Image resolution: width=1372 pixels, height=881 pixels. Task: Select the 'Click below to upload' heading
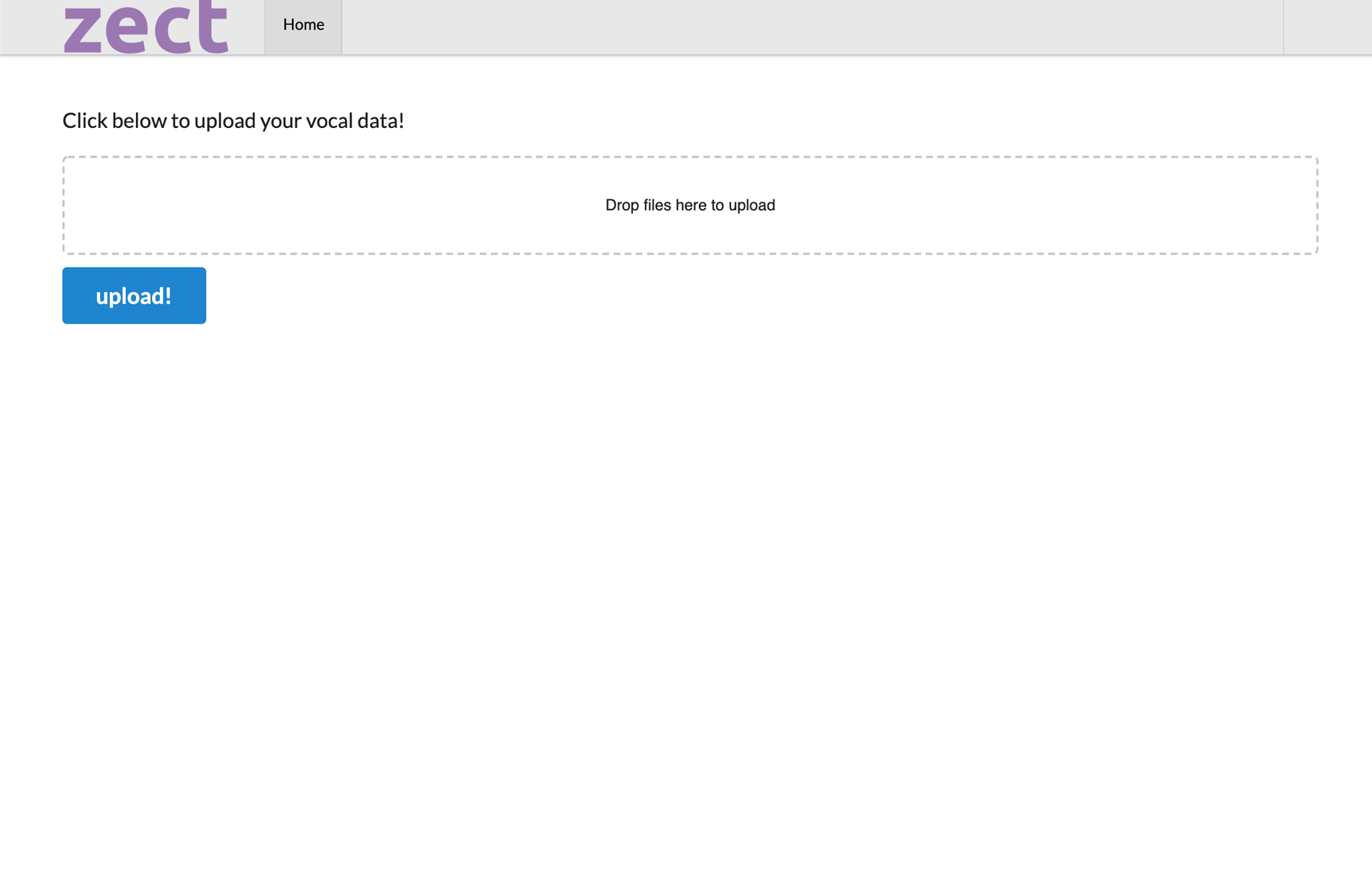233,121
